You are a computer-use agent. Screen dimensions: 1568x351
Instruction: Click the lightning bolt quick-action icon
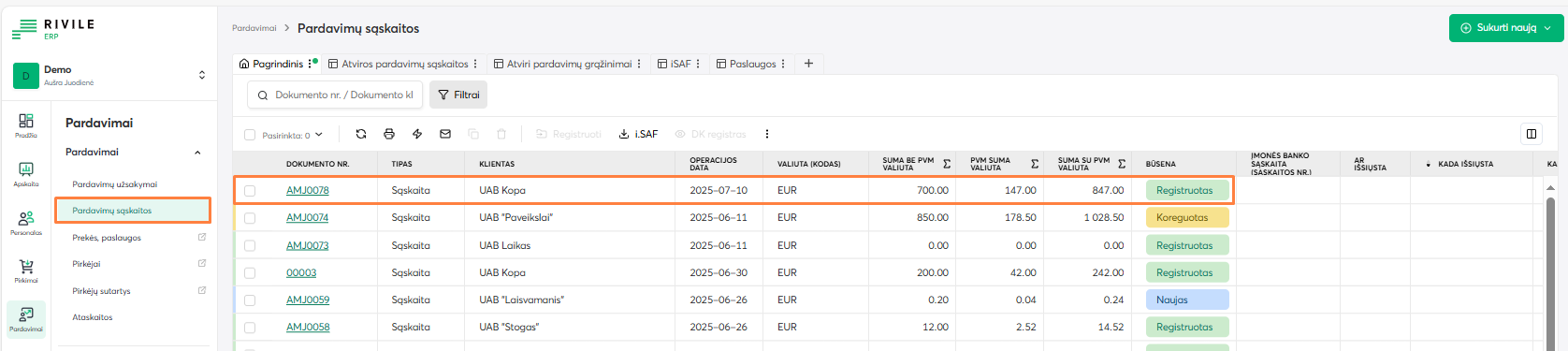click(417, 134)
